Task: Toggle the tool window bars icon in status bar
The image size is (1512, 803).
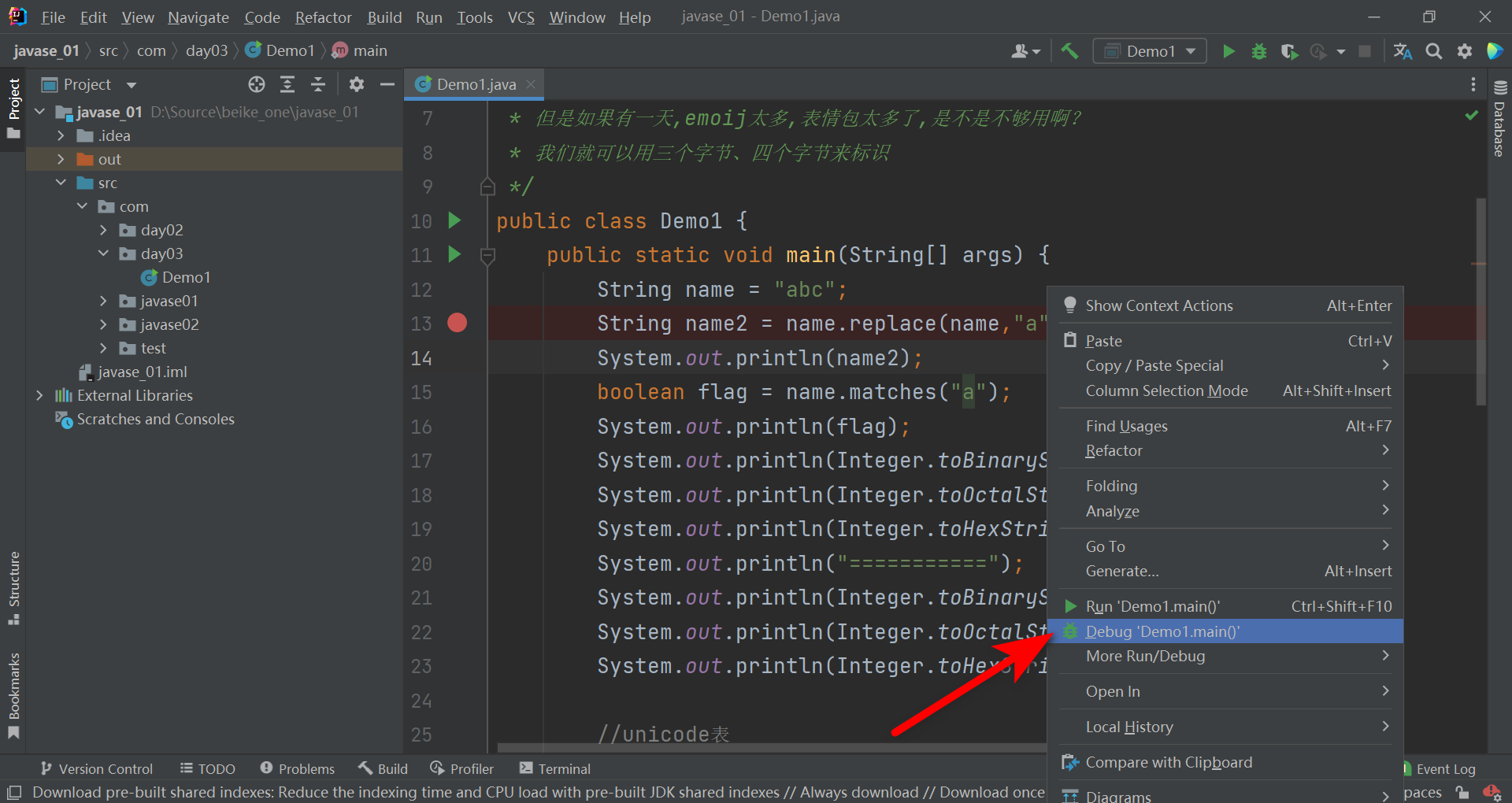Action: 14,792
